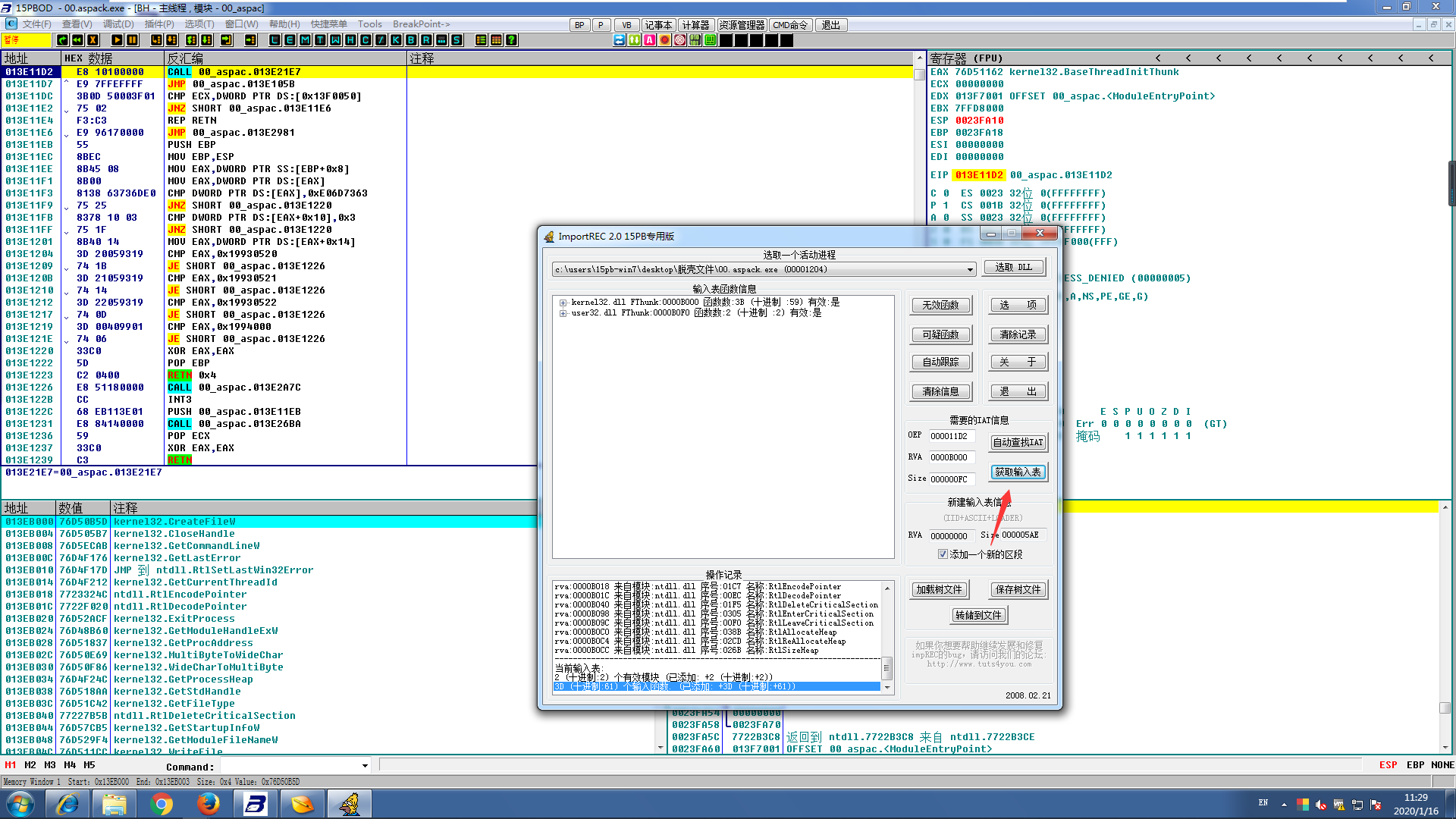Viewport: 1456px width, 819px height.
Task: Open Firefox from the taskbar
Action: tap(208, 804)
